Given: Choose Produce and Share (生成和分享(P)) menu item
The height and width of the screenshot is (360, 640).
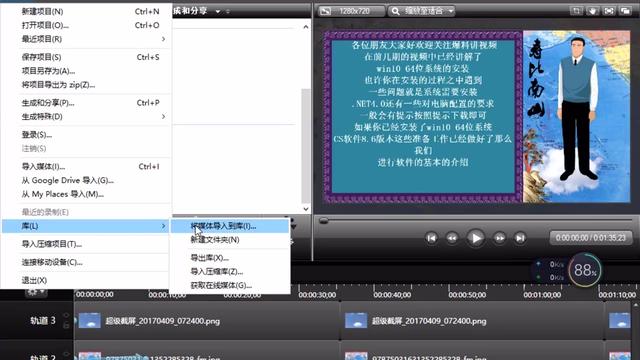Looking at the screenshot, I should (x=86, y=103).
